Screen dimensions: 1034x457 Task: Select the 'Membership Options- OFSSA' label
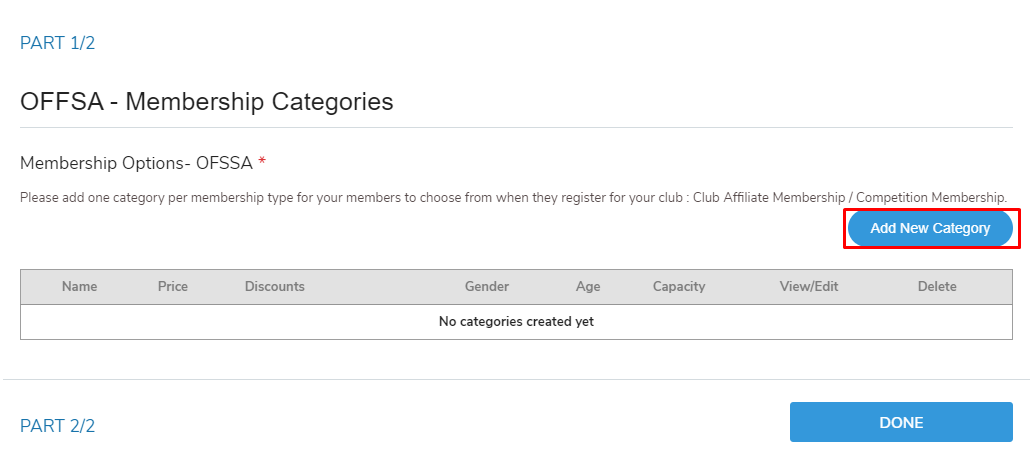click(136, 162)
